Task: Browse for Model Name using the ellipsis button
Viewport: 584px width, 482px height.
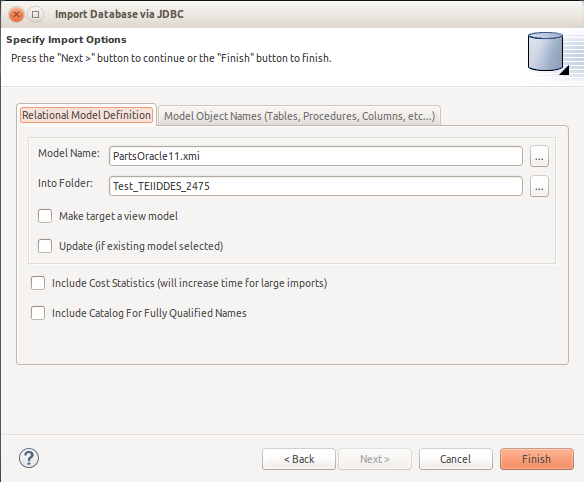Action: [539, 156]
